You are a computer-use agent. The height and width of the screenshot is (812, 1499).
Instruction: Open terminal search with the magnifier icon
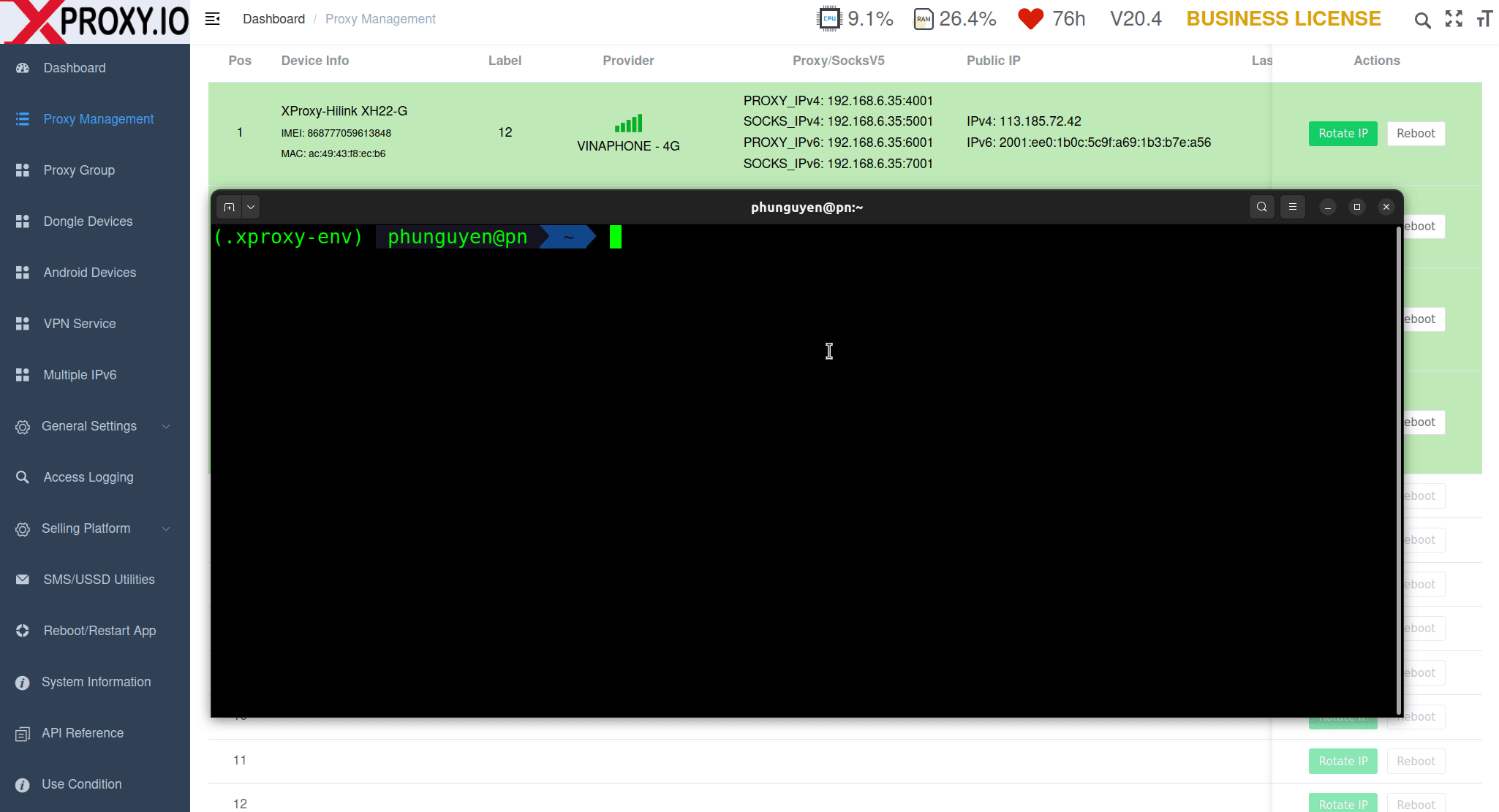tap(1262, 207)
